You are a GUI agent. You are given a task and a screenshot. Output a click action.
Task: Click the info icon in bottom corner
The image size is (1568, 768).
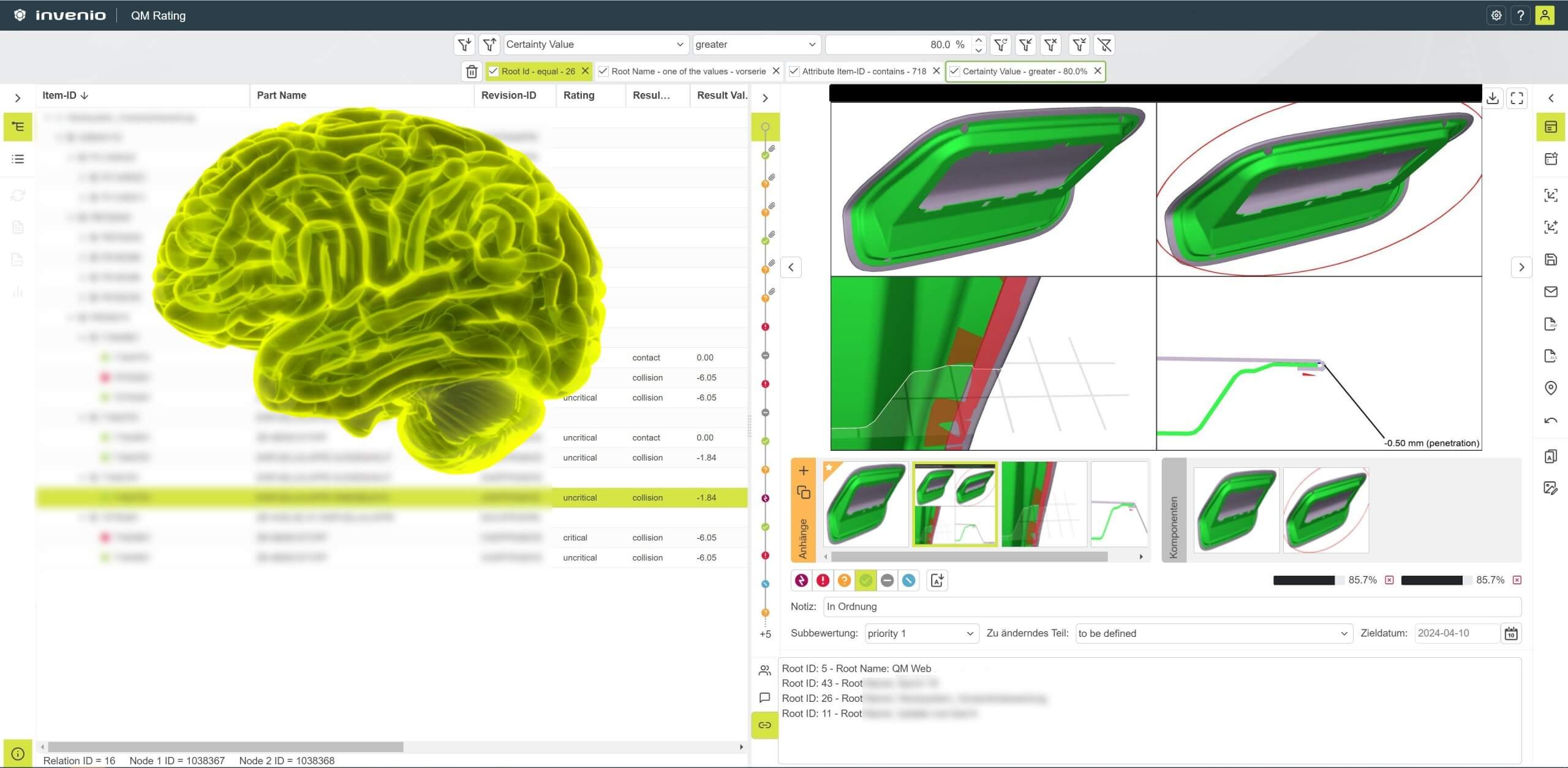coord(18,753)
